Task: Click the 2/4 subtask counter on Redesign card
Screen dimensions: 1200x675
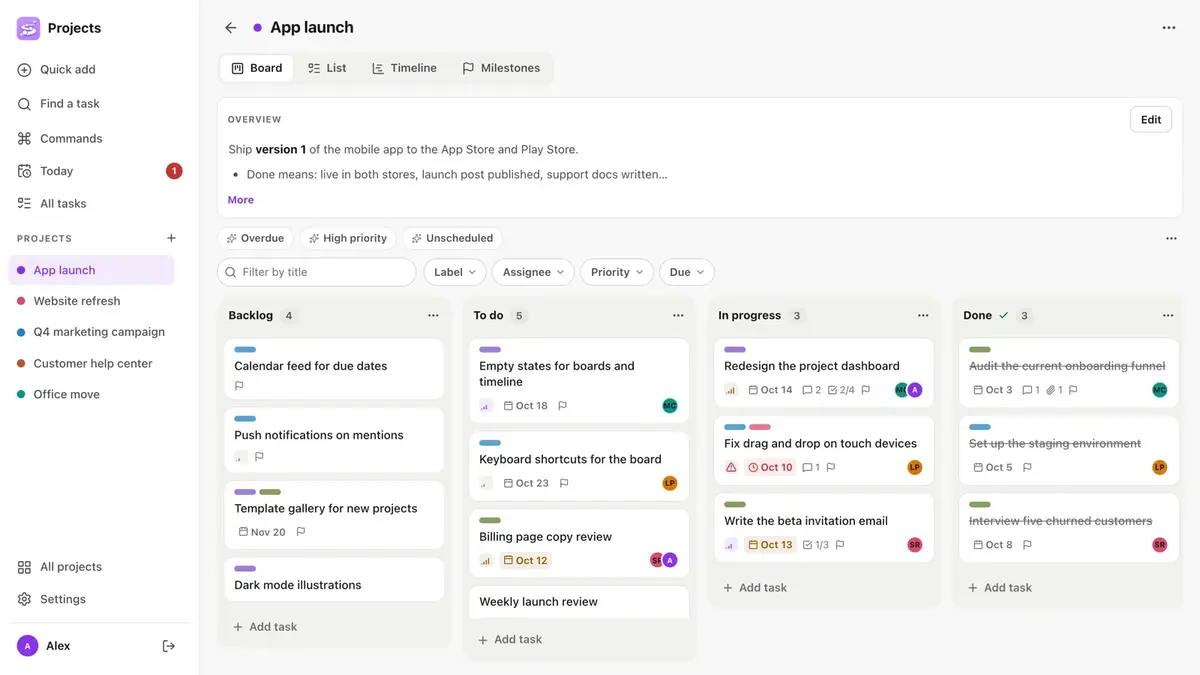Action: click(841, 390)
